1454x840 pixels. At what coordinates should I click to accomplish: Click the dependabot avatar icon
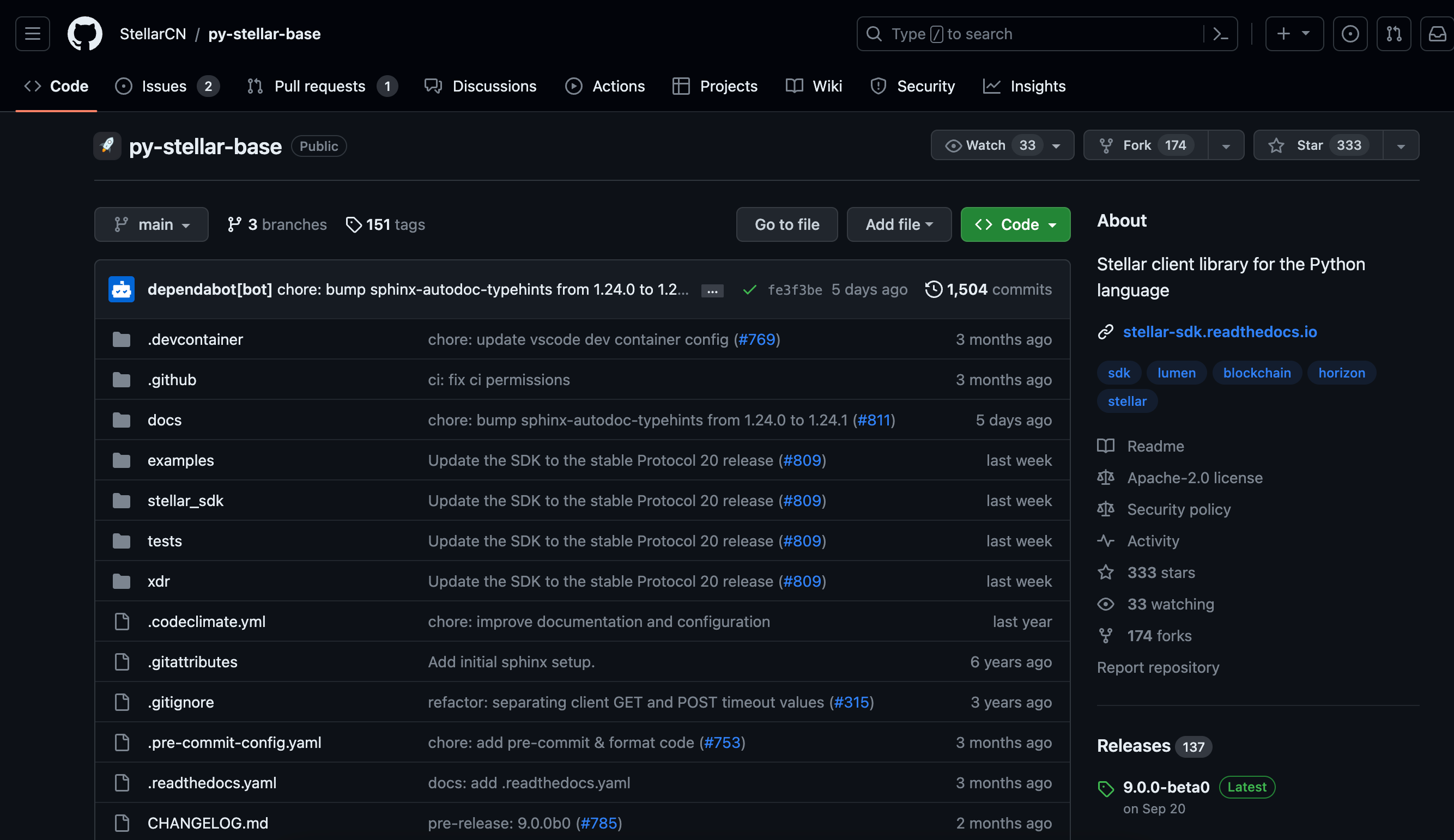121,289
